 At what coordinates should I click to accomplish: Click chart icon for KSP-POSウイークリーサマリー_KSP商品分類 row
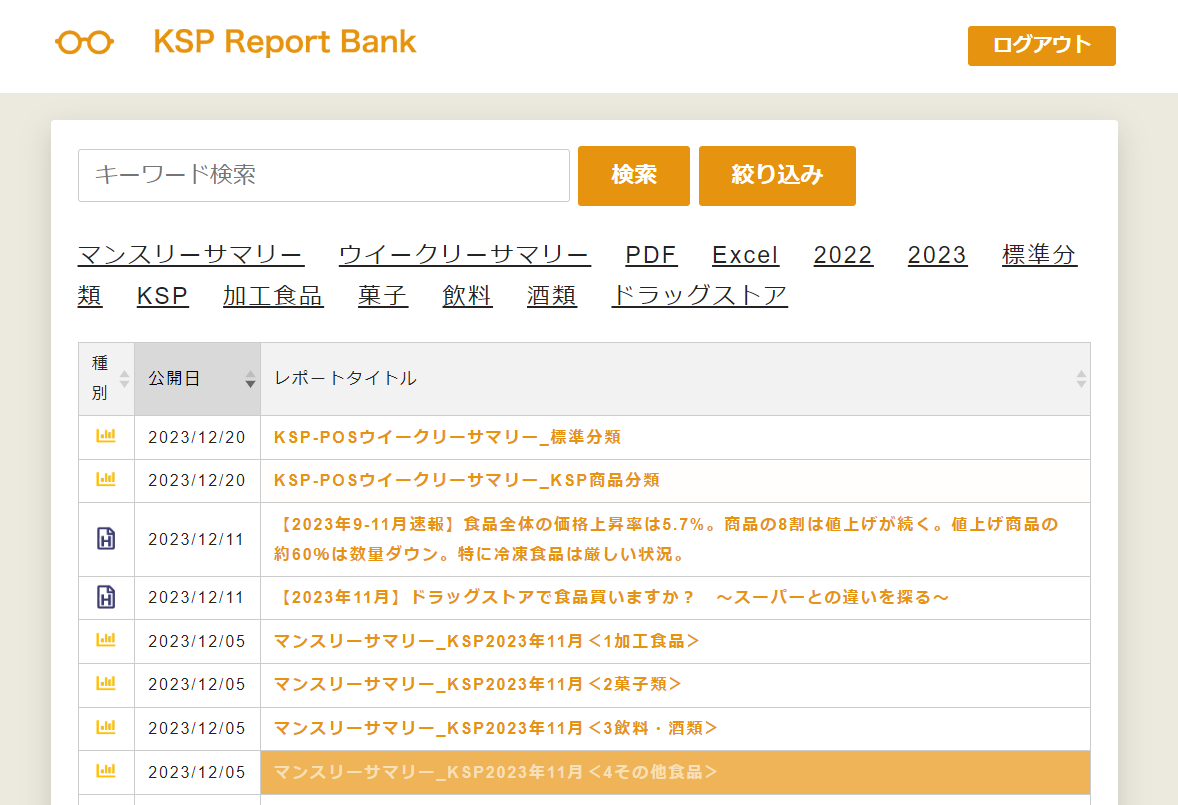click(106, 479)
